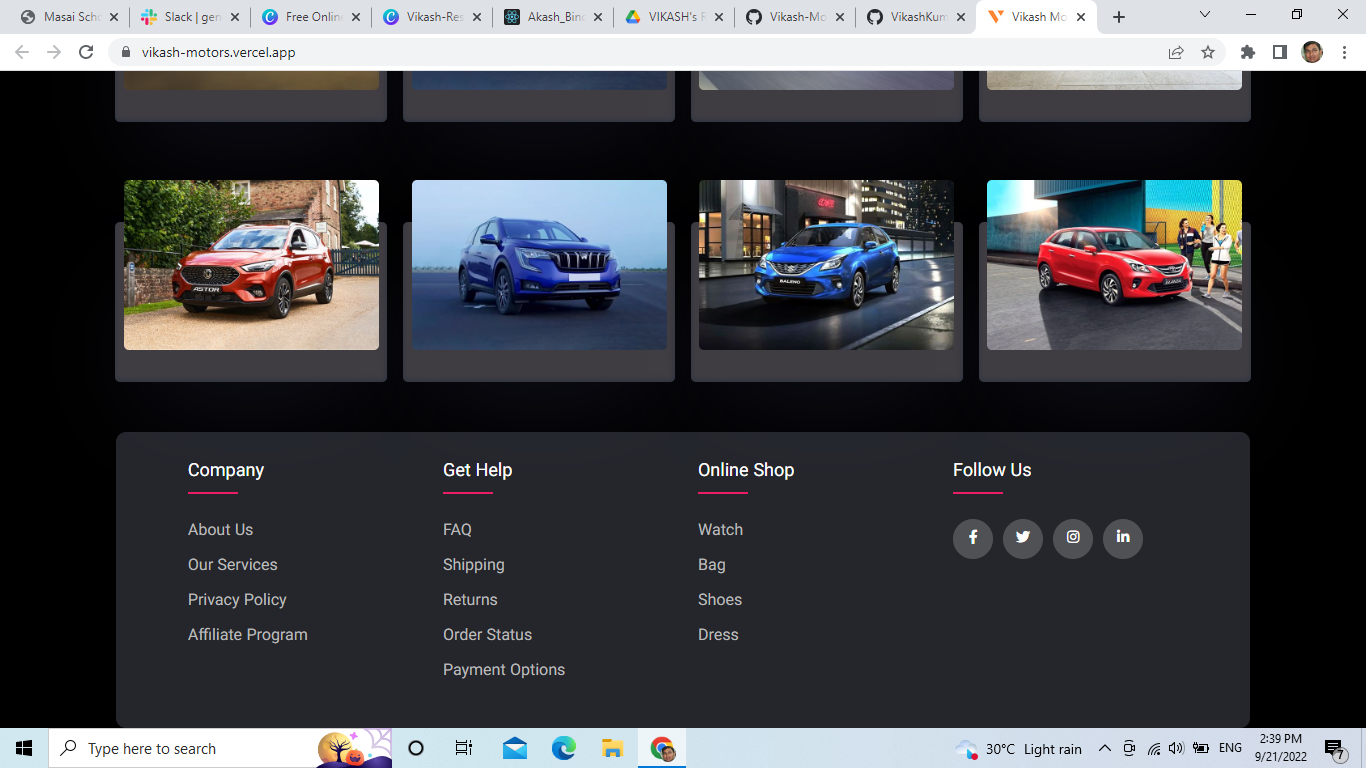Click the Payment Options link
This screenshot has width=1366, height=768.
(x=503, y=669)
